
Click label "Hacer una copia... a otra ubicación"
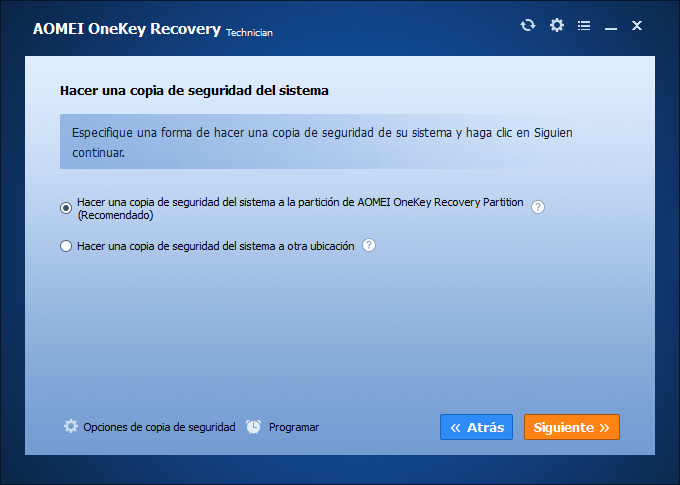click(216, 246)
